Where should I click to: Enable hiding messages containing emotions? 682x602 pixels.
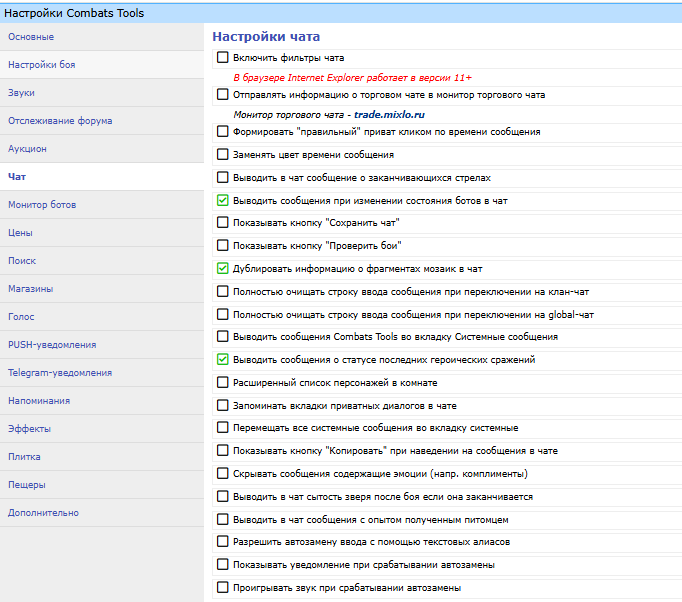tap(223, 473)
